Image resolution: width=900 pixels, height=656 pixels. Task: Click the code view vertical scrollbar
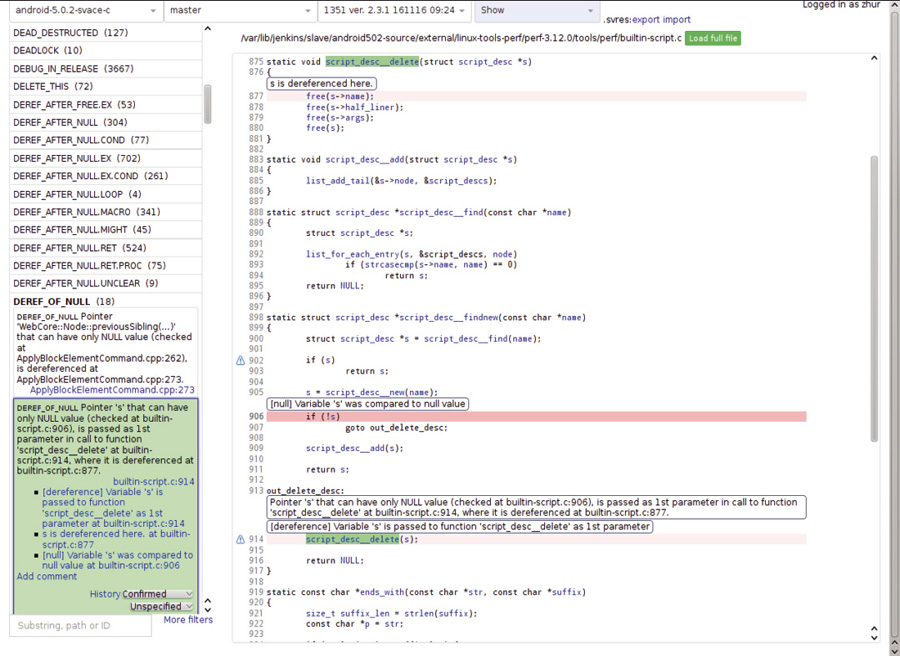874,300
